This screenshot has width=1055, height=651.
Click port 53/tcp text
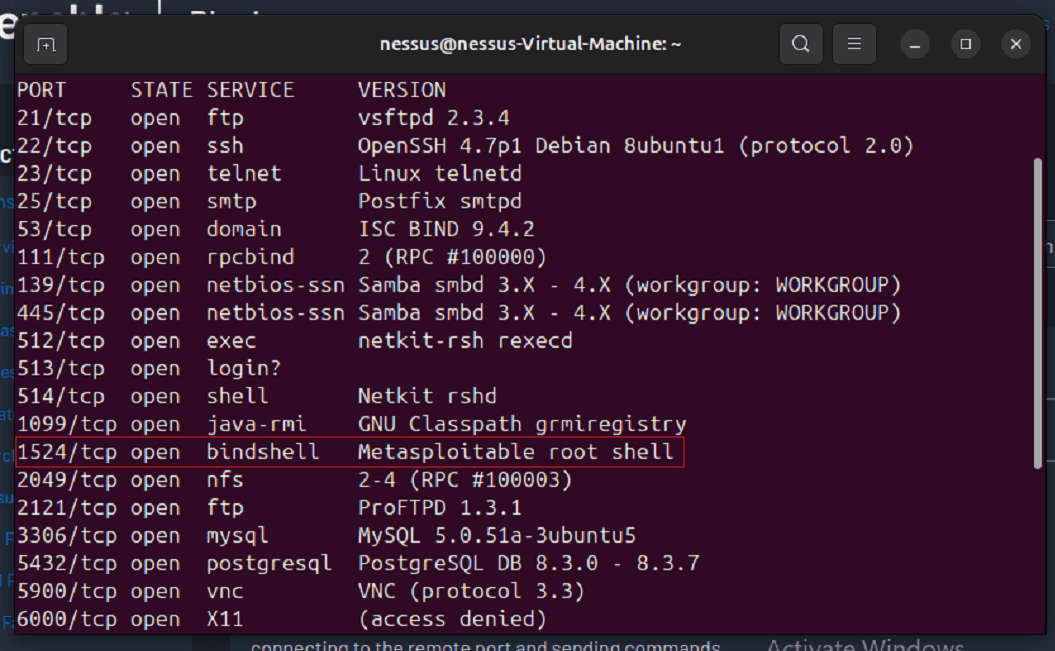(x=54, y=229)
